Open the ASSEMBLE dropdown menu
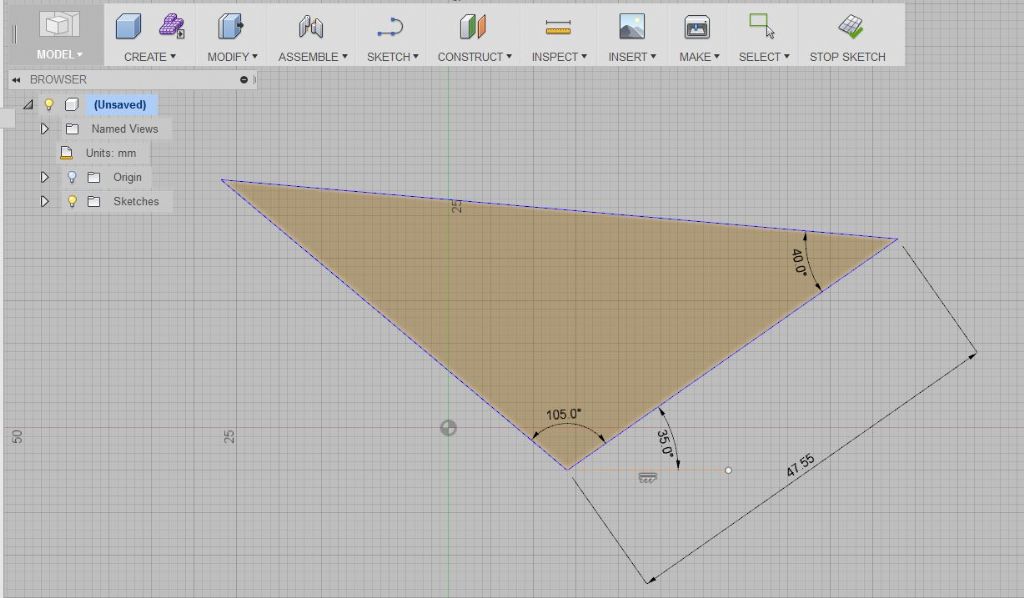The height and width of the screenshot is (598, 1024). click(313, 57)
